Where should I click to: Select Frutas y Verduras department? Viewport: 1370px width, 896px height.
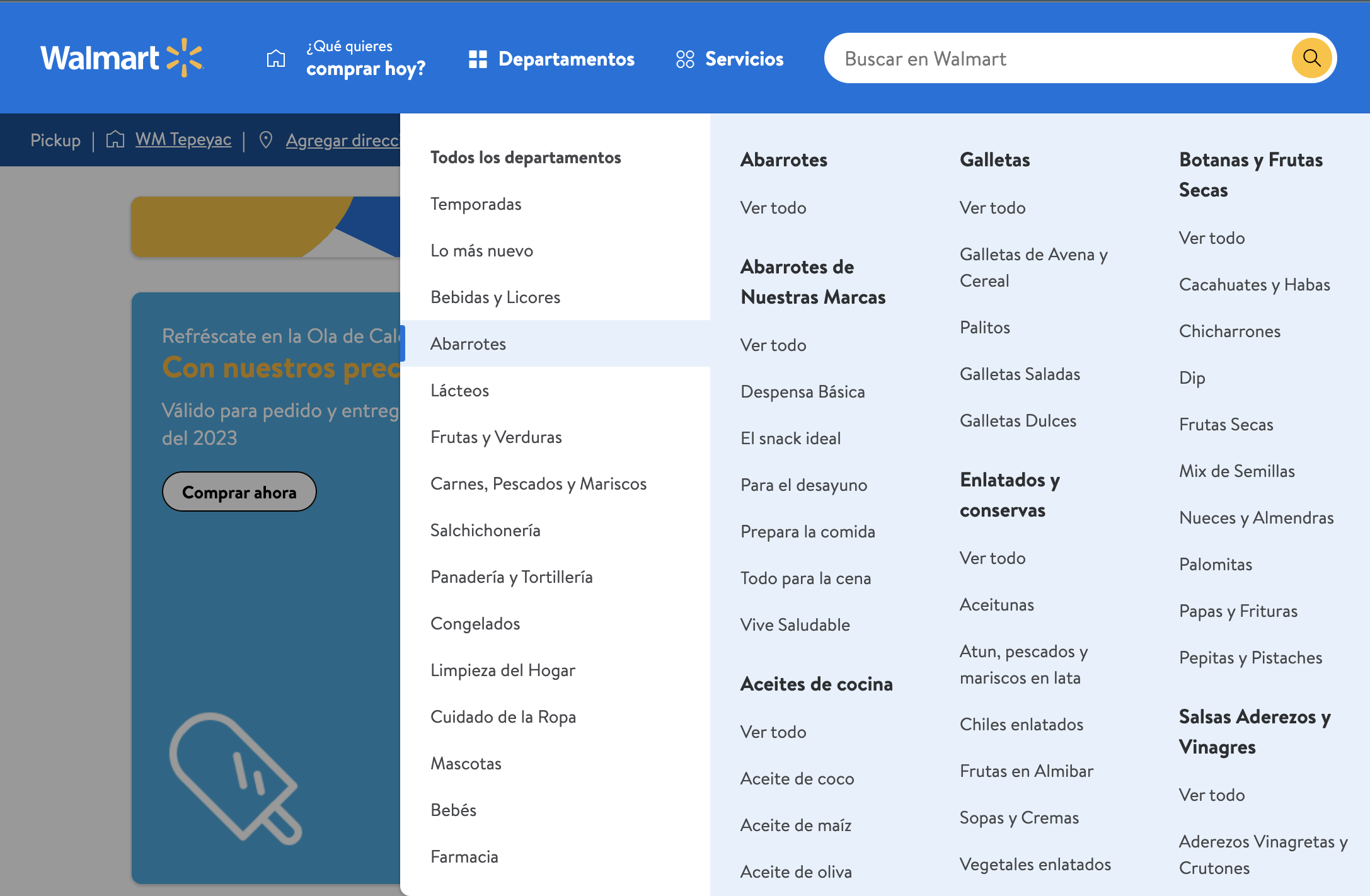(496, 437)
